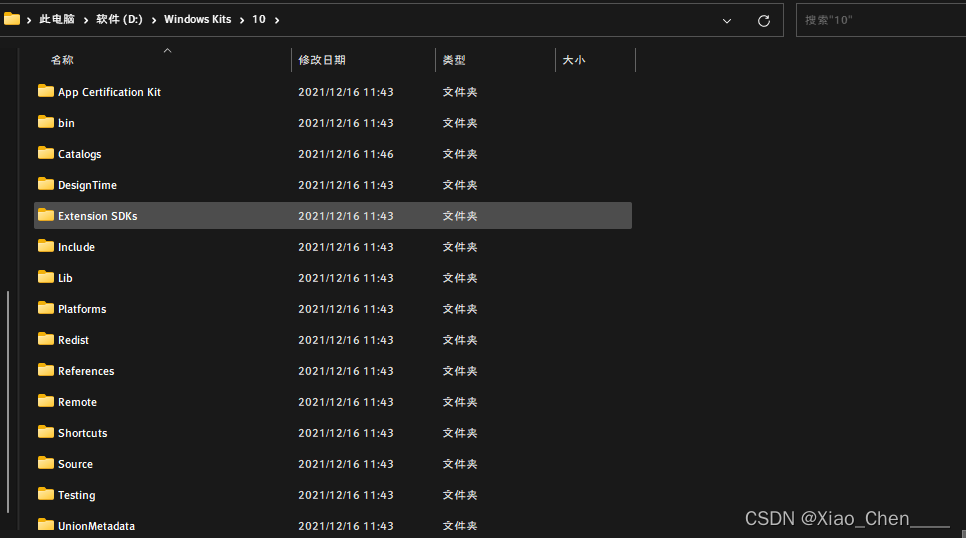Select the Testing folder name
Screen dimensions: 966x538
pos(76,495)
